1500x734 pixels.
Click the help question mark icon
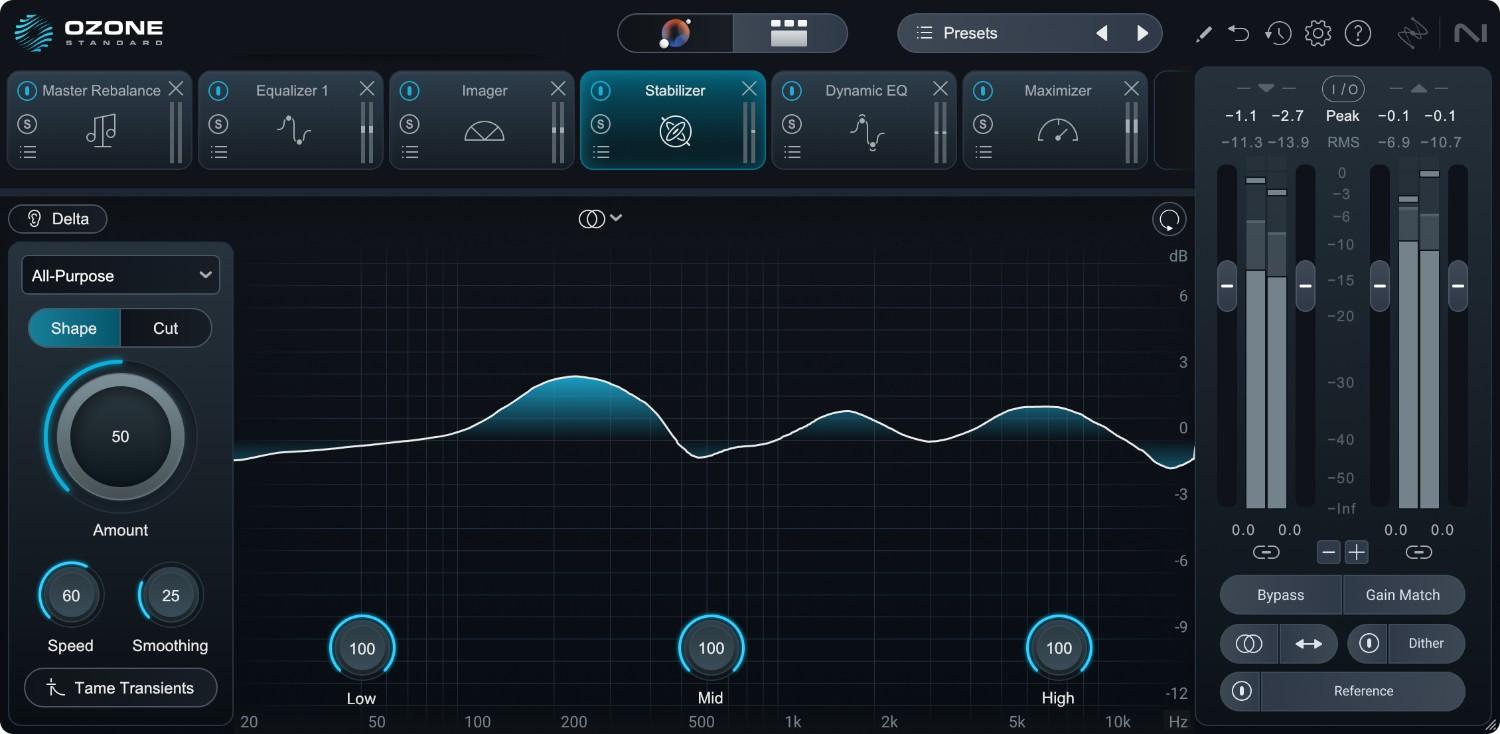tap(1358, 32)
